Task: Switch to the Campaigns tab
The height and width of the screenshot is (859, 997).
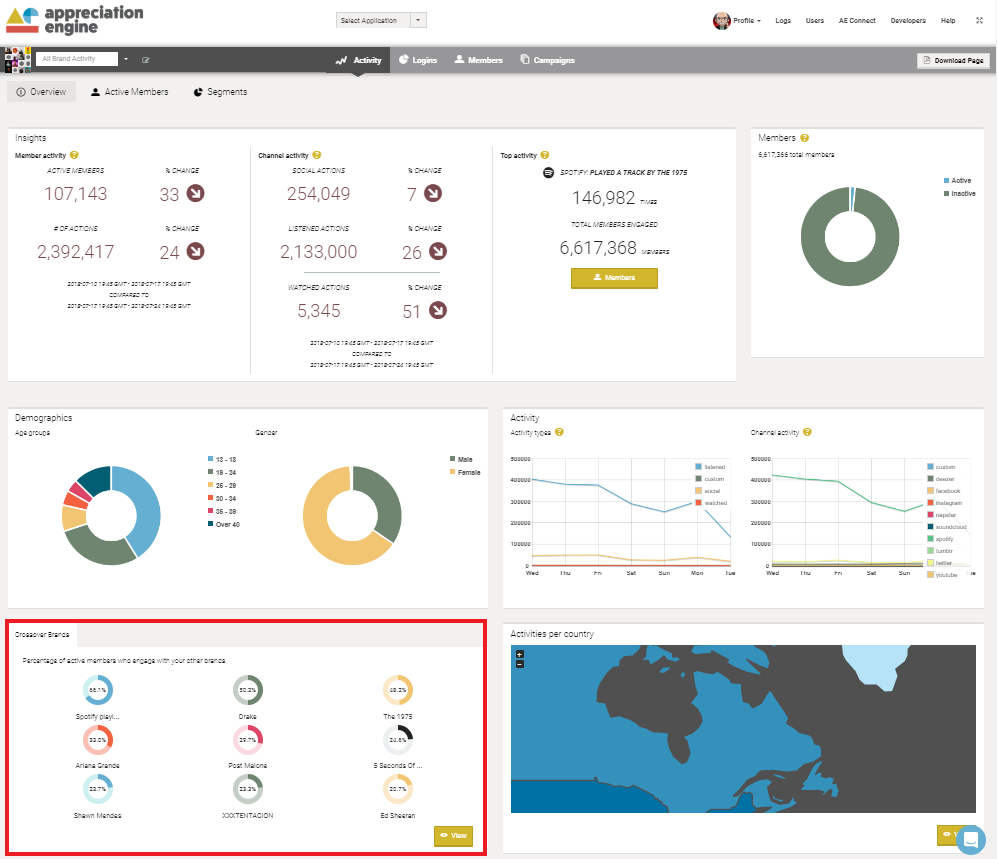Action: point(547,60)
